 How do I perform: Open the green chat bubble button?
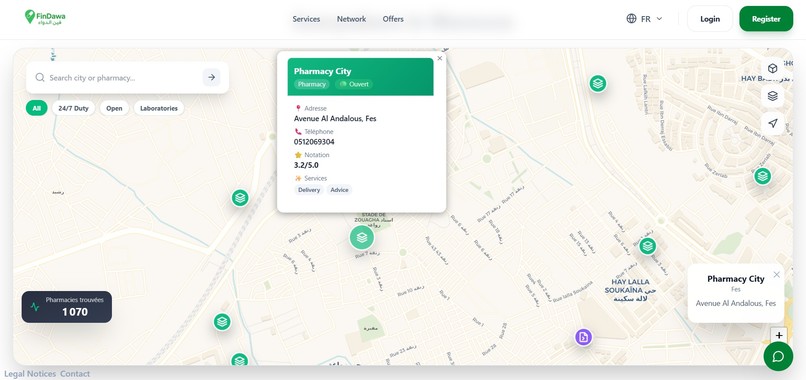[778, 356]
